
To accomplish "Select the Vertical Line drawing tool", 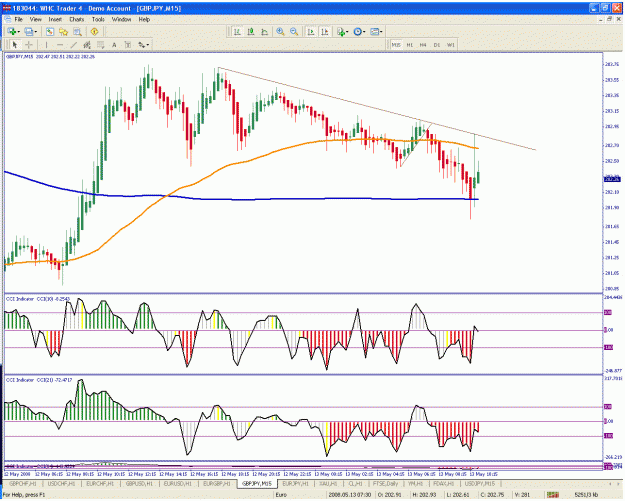I will click(46, 45).
